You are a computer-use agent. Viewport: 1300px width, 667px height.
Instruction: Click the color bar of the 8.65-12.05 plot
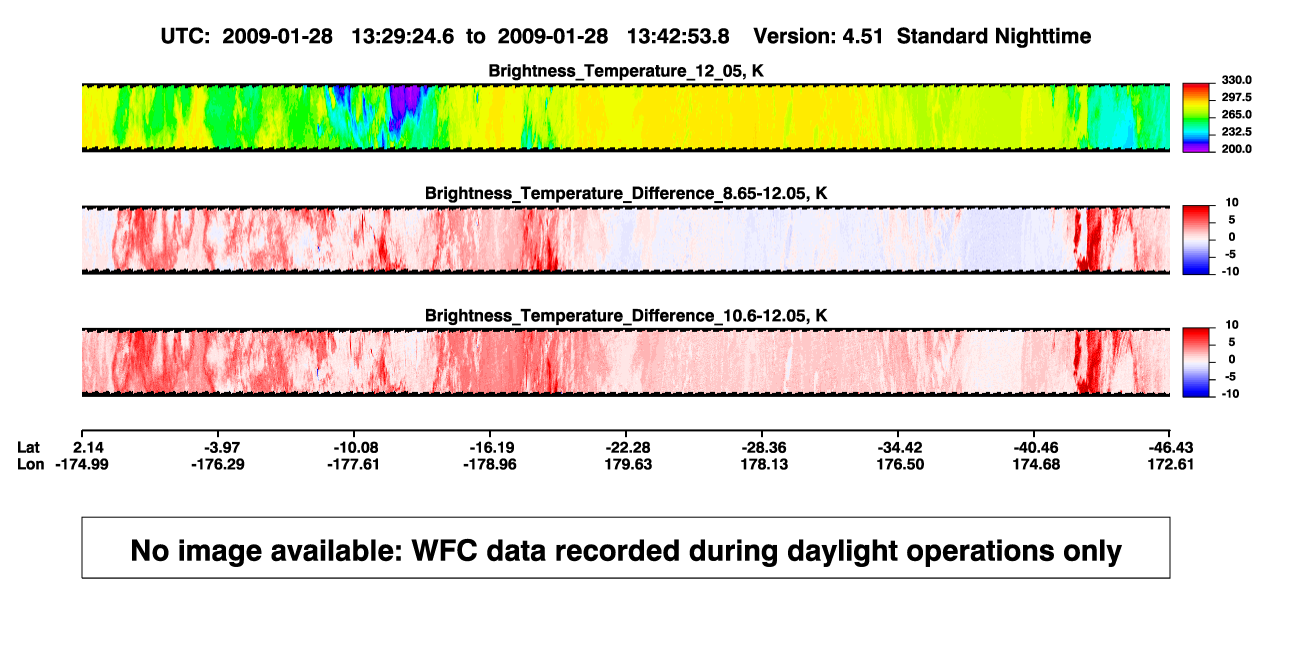click(x=1197, y=240)
